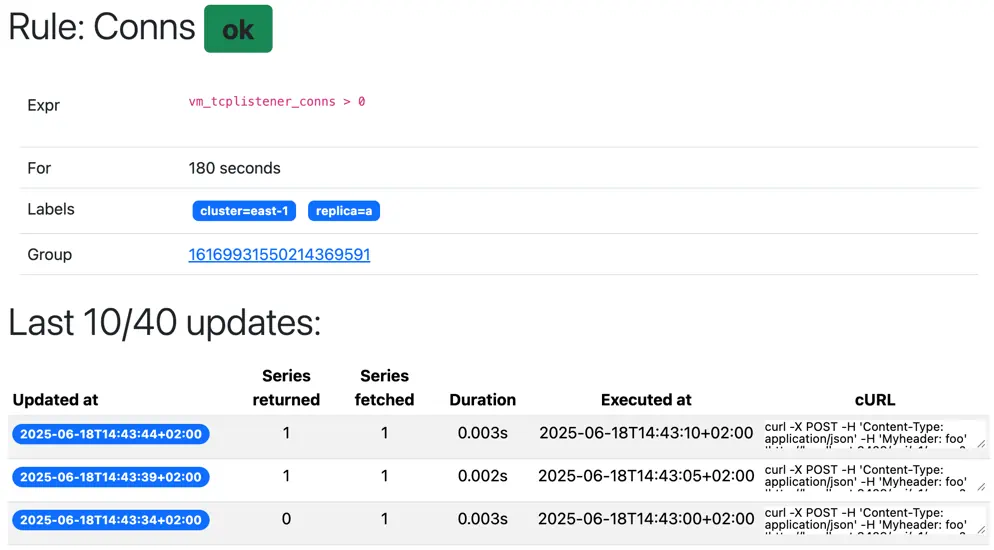The width and height of the screenshot is (994, 550).
Task: Click the Duration column header
Action: pyautogui.click(x=482, y=400)
